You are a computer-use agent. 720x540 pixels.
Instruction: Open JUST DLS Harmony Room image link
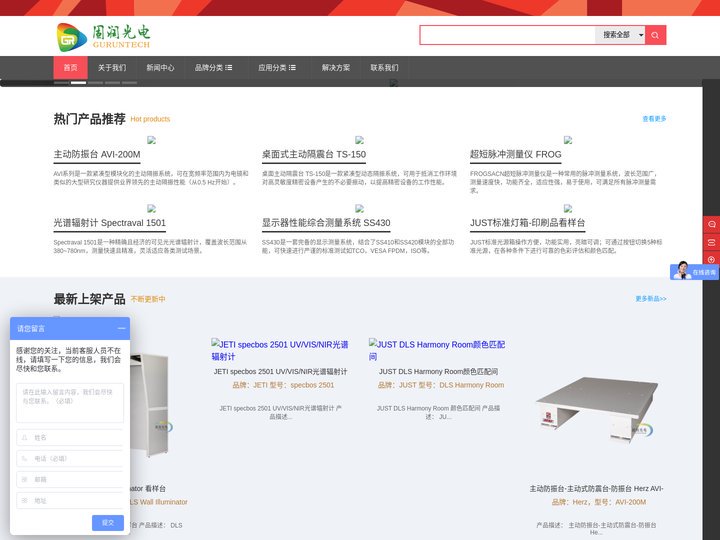coord(437,350)
